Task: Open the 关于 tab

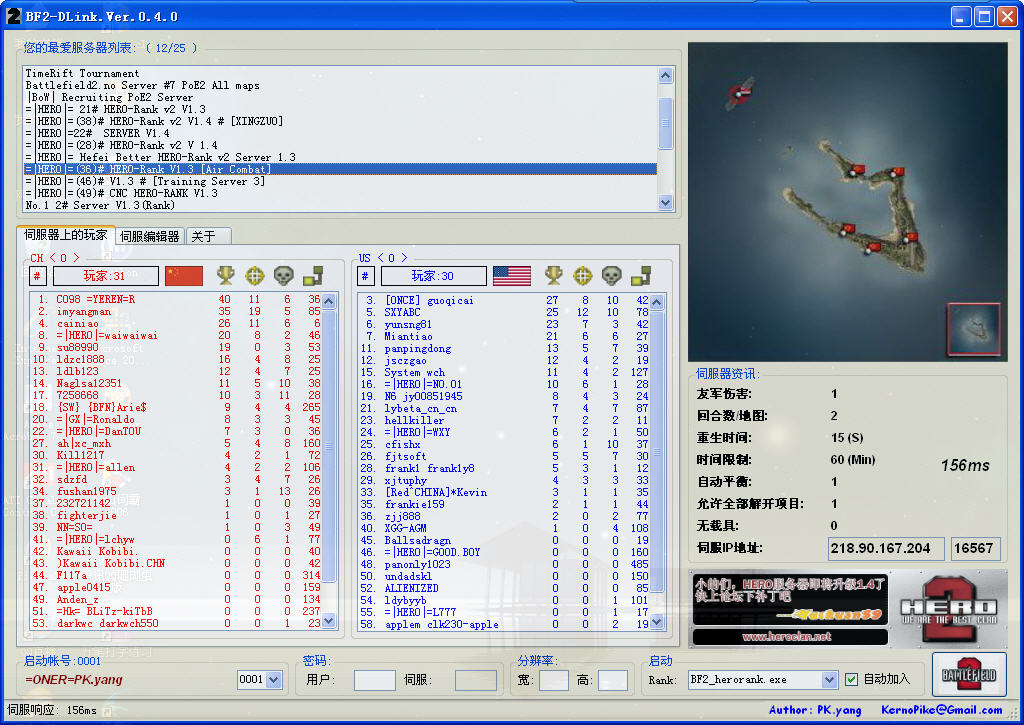Action: click(208, 236)
